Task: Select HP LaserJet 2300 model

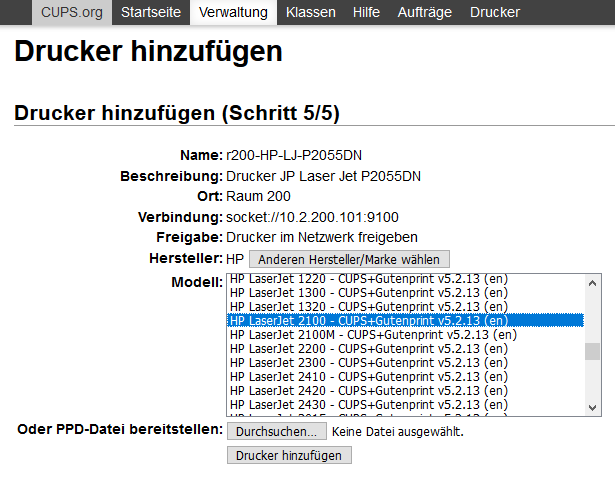Action: [406, 363]
